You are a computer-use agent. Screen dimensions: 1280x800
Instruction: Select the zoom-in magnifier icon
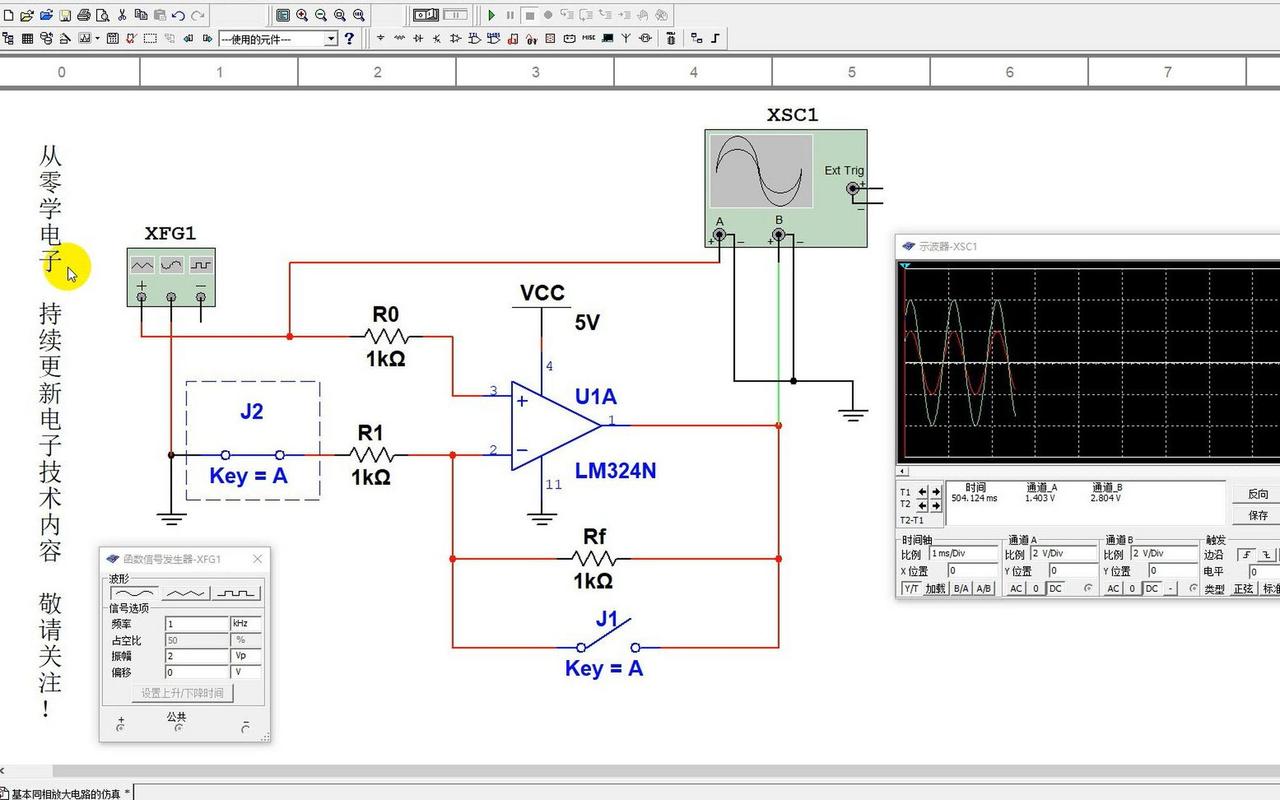[x=301, y=14]
